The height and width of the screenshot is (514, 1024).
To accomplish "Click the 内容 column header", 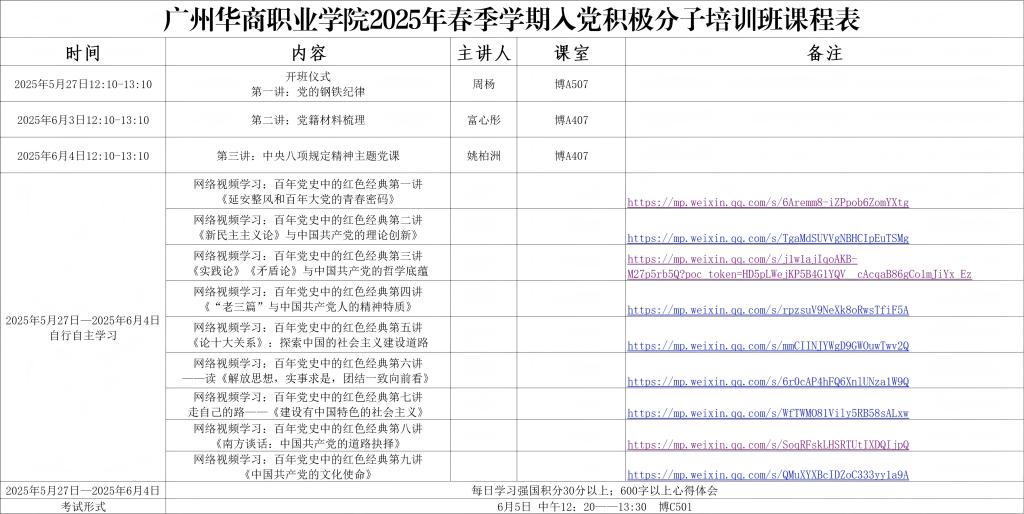I will (309, 53).
